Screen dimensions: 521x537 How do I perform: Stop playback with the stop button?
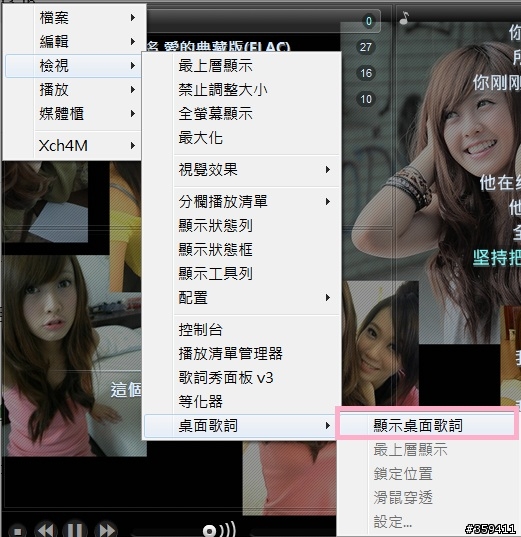coord(17,530)
